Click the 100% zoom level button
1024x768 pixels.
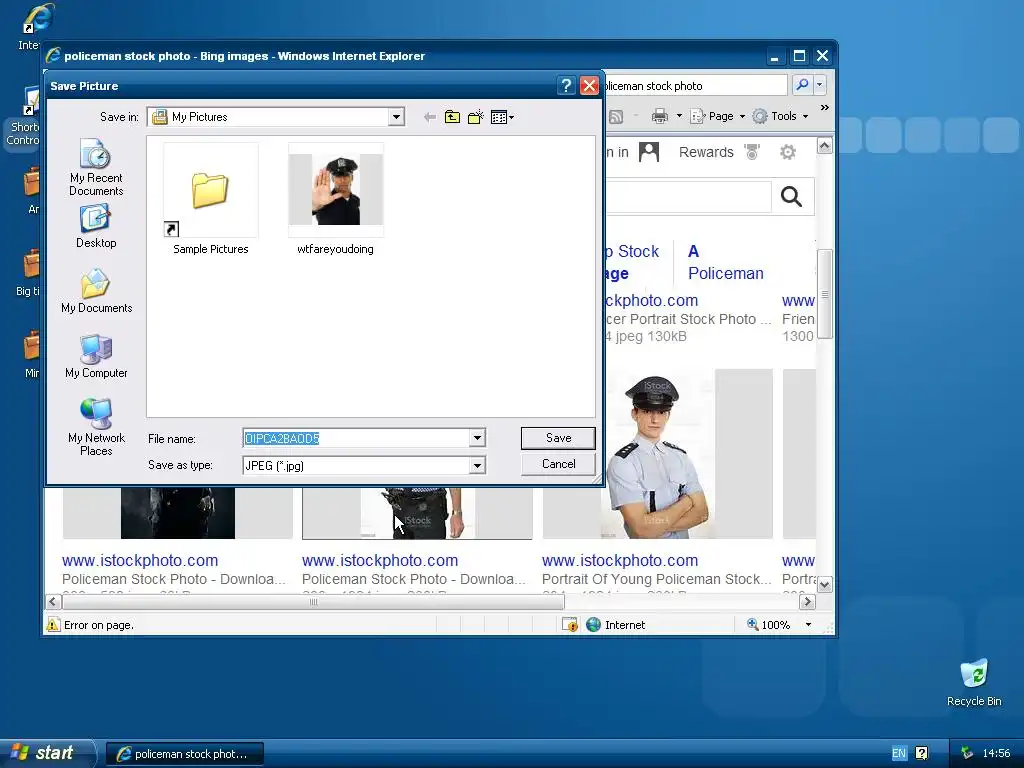[769, 625]
